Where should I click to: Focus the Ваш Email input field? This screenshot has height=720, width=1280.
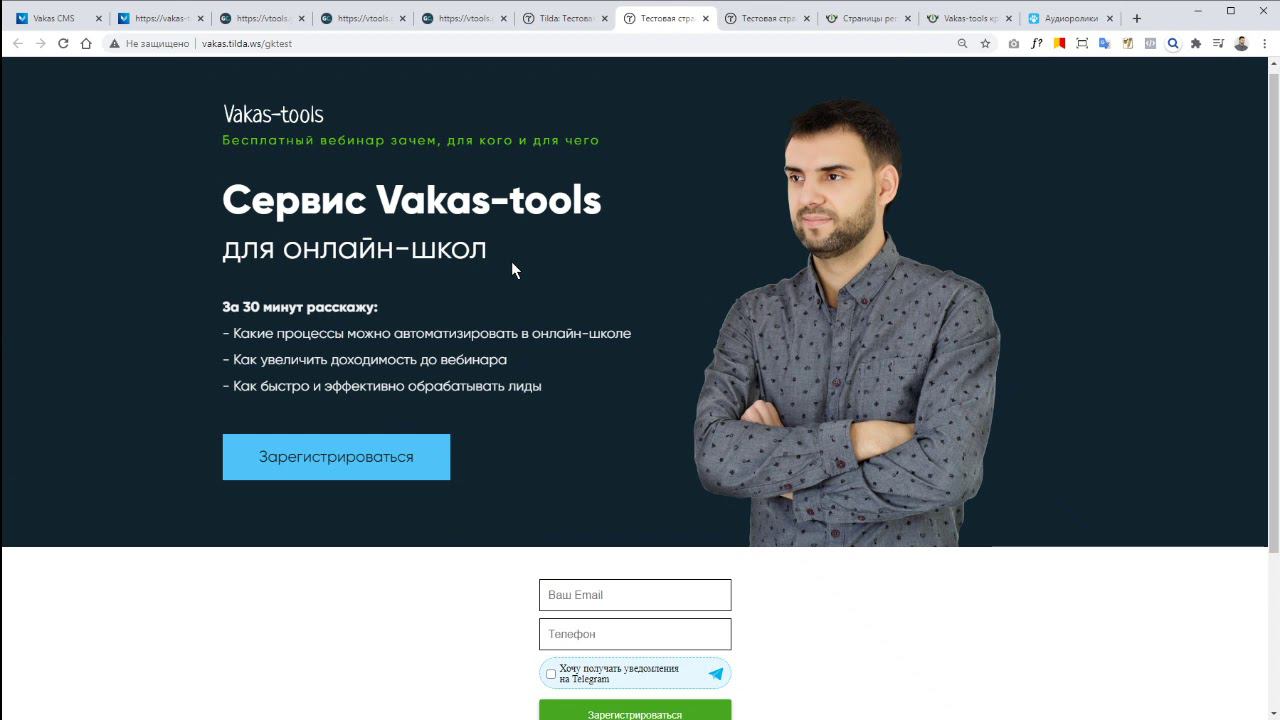pyautogui.click(x=635, y=595)
